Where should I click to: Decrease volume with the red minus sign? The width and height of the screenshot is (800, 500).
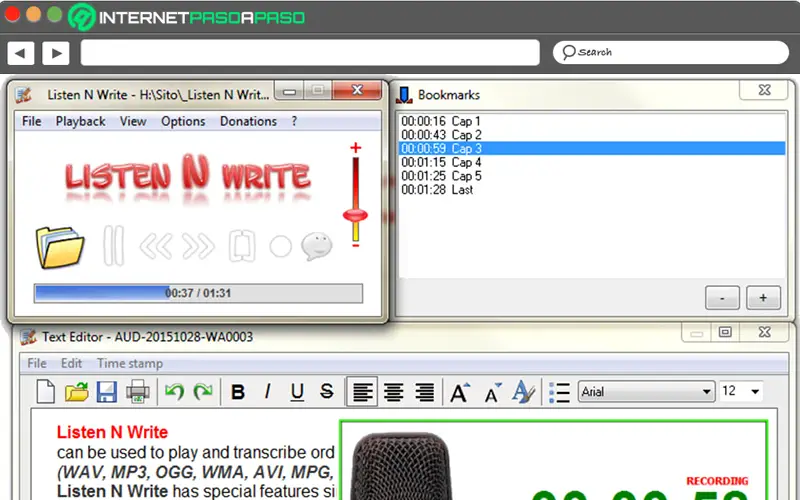[356, 246]
